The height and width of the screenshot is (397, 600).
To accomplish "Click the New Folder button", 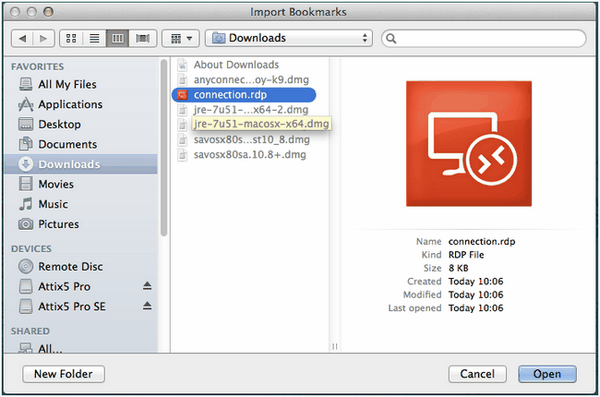I will 64,374.
